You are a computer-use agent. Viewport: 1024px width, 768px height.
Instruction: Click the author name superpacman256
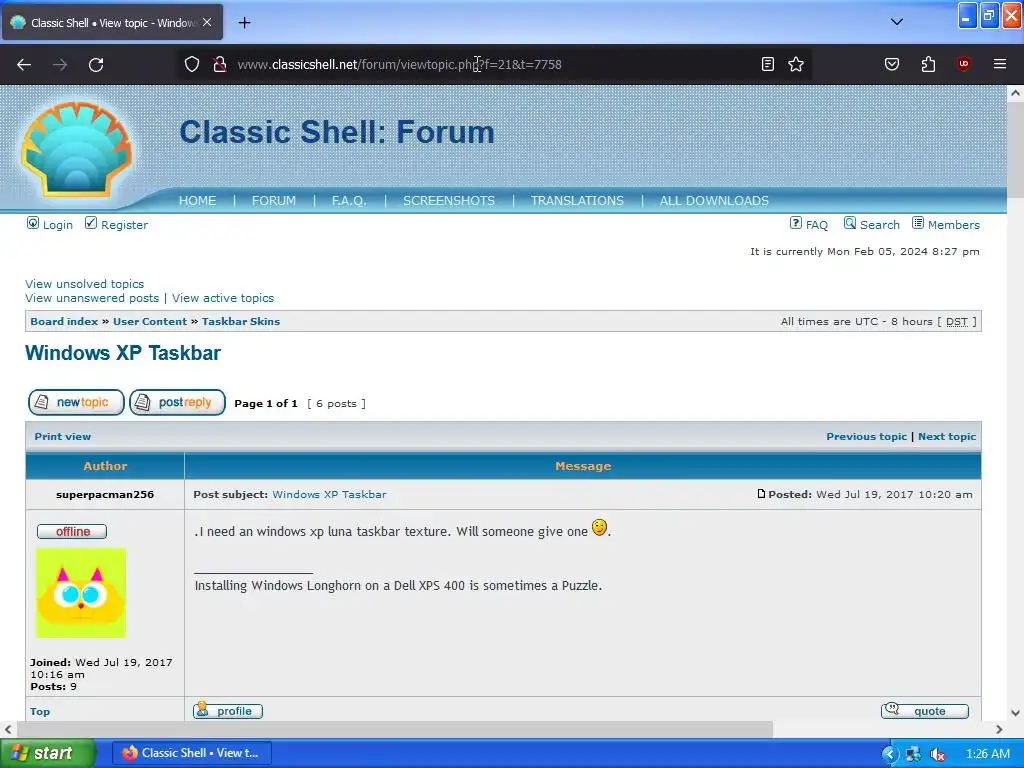pyautogui.click(x=105, y=494)
